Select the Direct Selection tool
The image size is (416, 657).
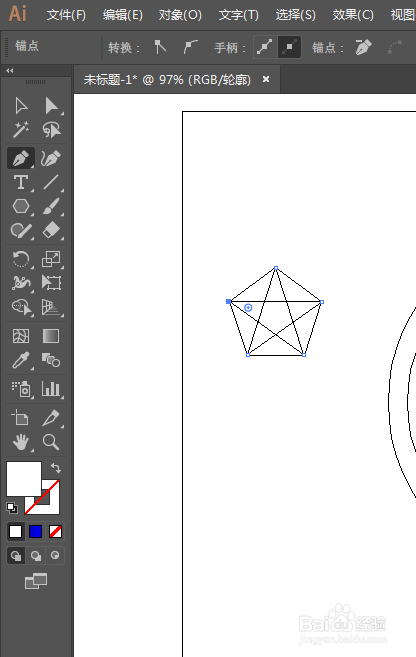pos(51,106)
